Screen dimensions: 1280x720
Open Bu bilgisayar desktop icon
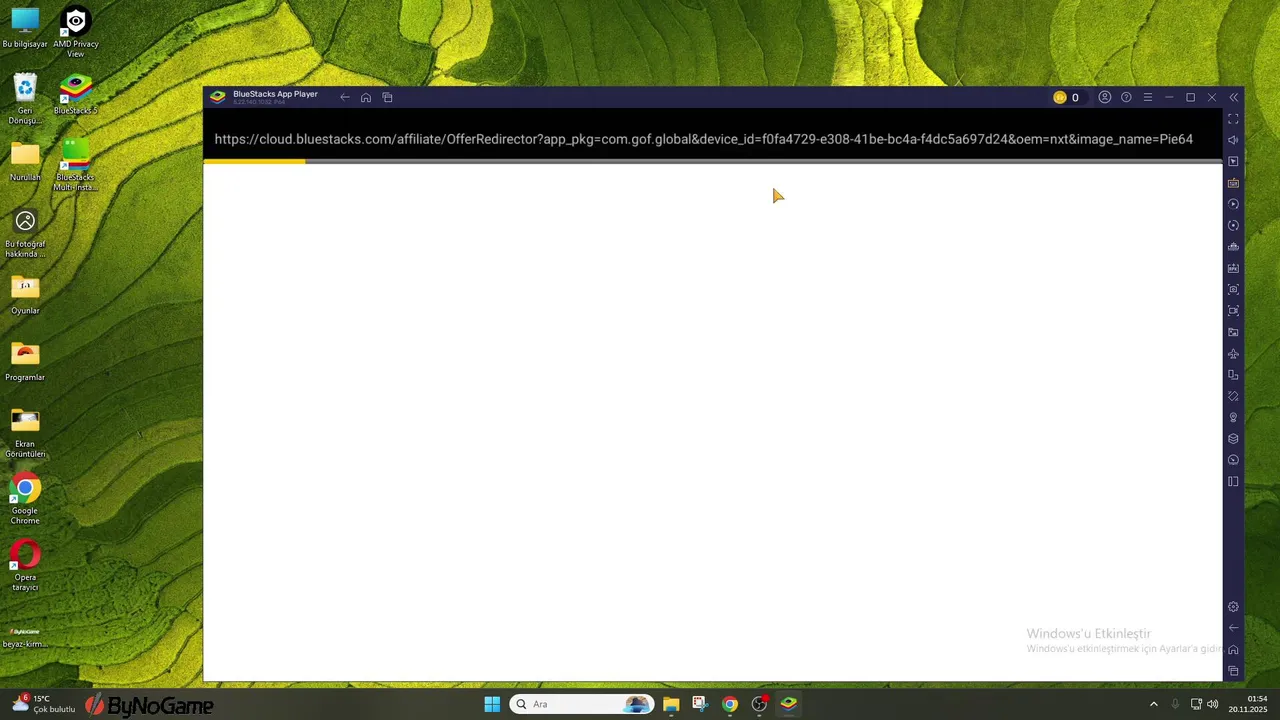tap(25, 29)
